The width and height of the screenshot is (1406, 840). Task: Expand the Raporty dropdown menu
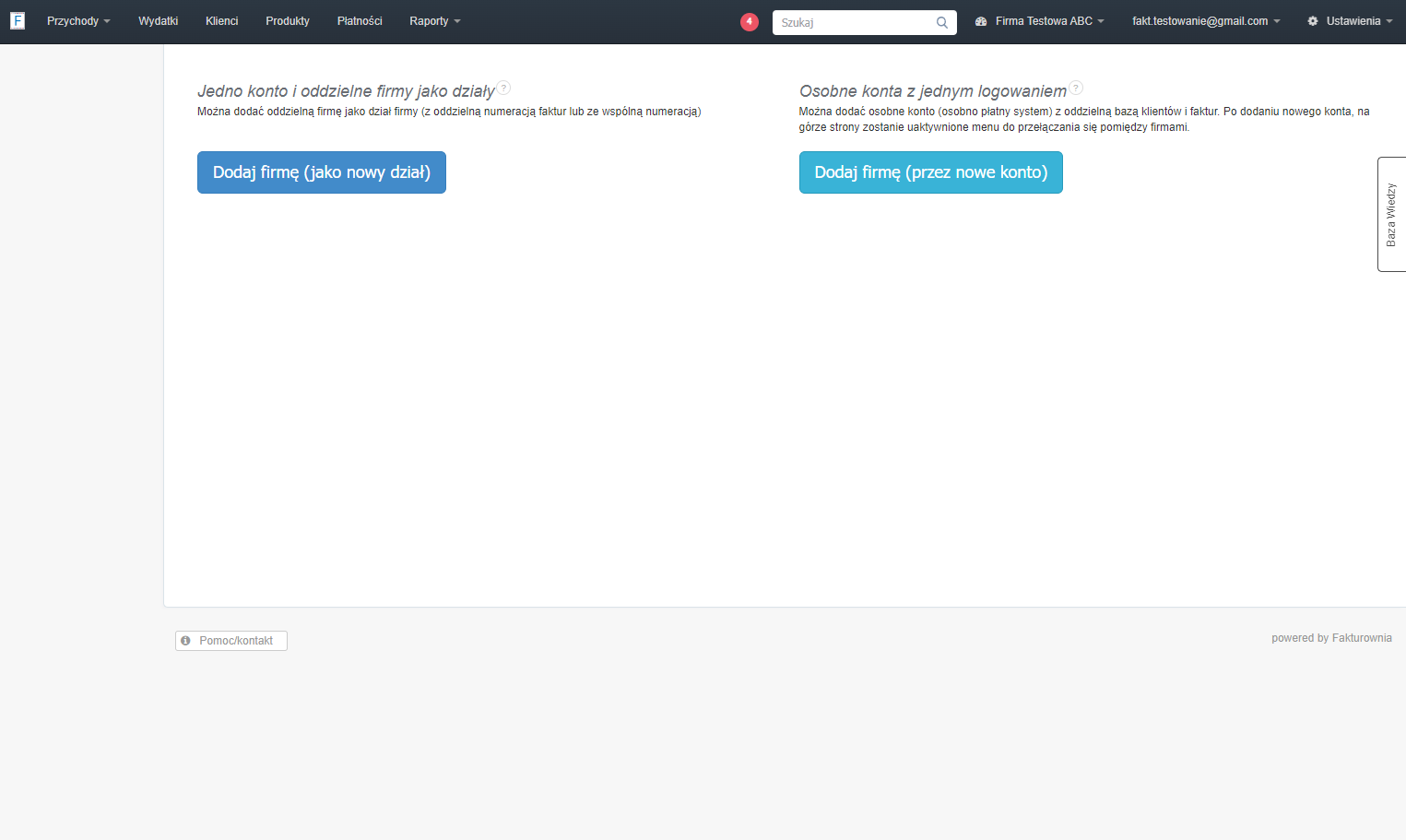pyautogui.click(x=435, y=21)
